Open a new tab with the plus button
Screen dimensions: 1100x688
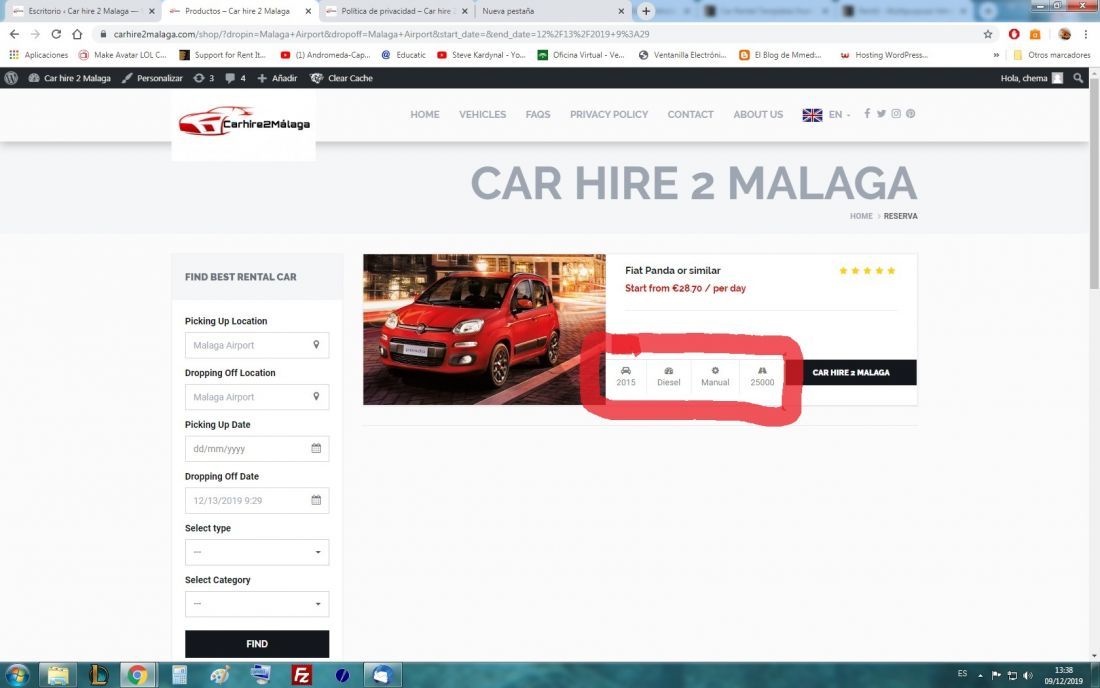(x=646, y=11)
